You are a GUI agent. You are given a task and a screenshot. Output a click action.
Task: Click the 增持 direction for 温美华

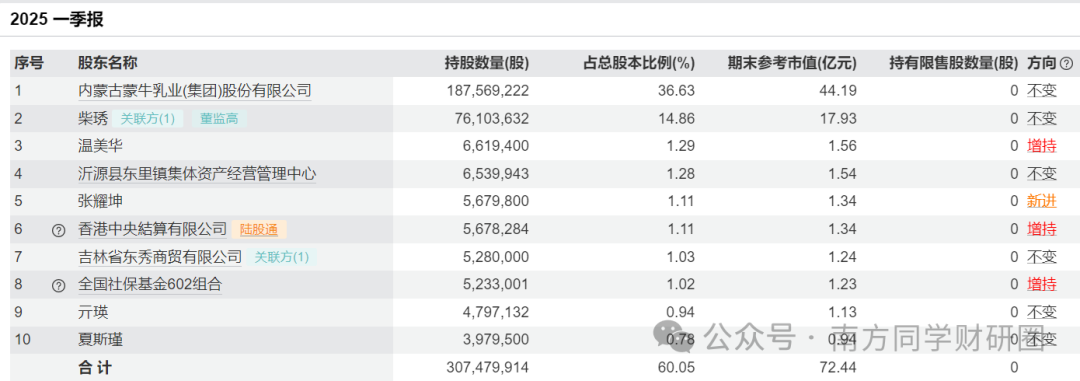1041,146
